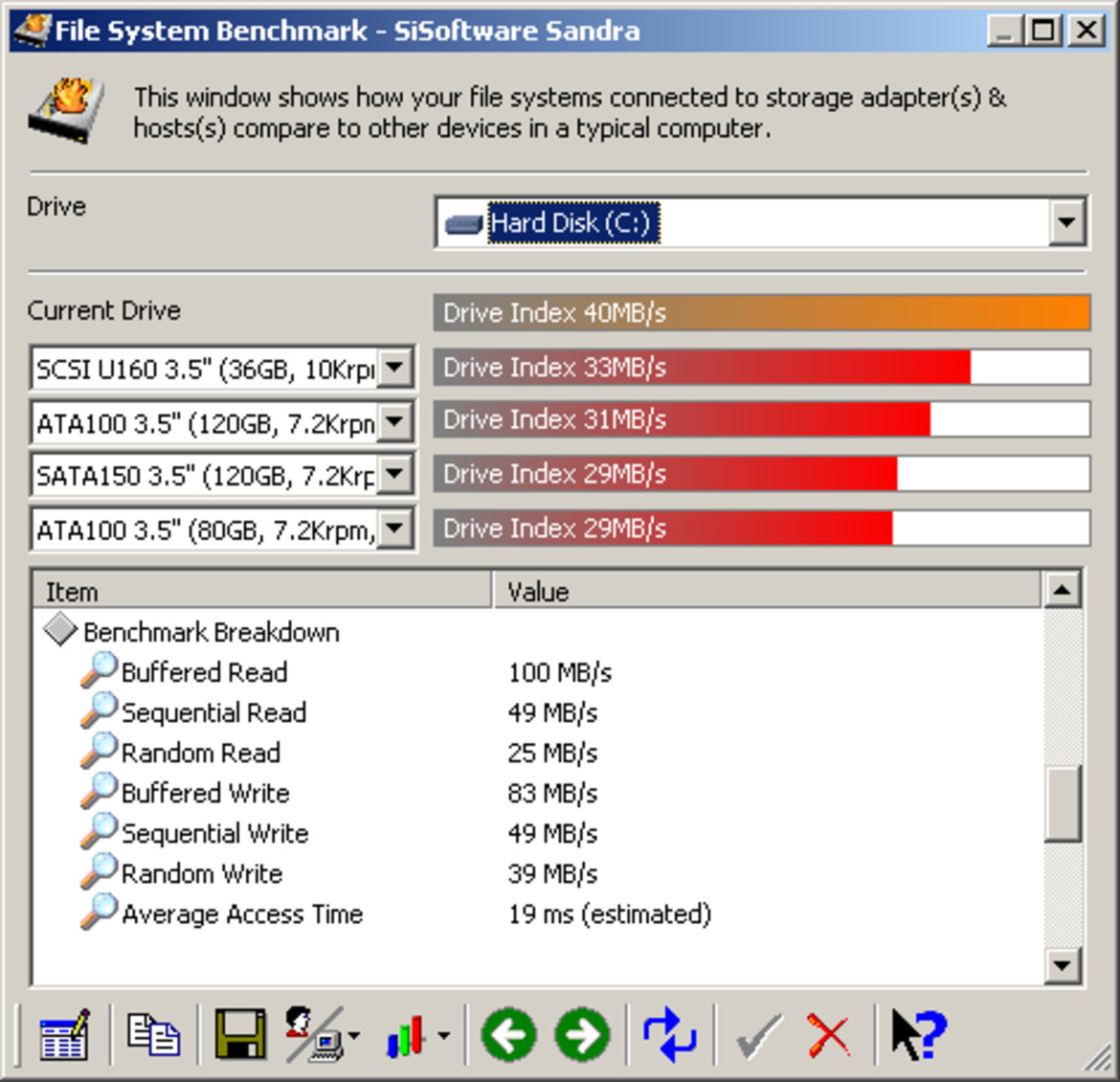Screen dimensions: 1120x1082
Task: Refresh benchmark with blue arrows icon
Action: coord(669,1035)
